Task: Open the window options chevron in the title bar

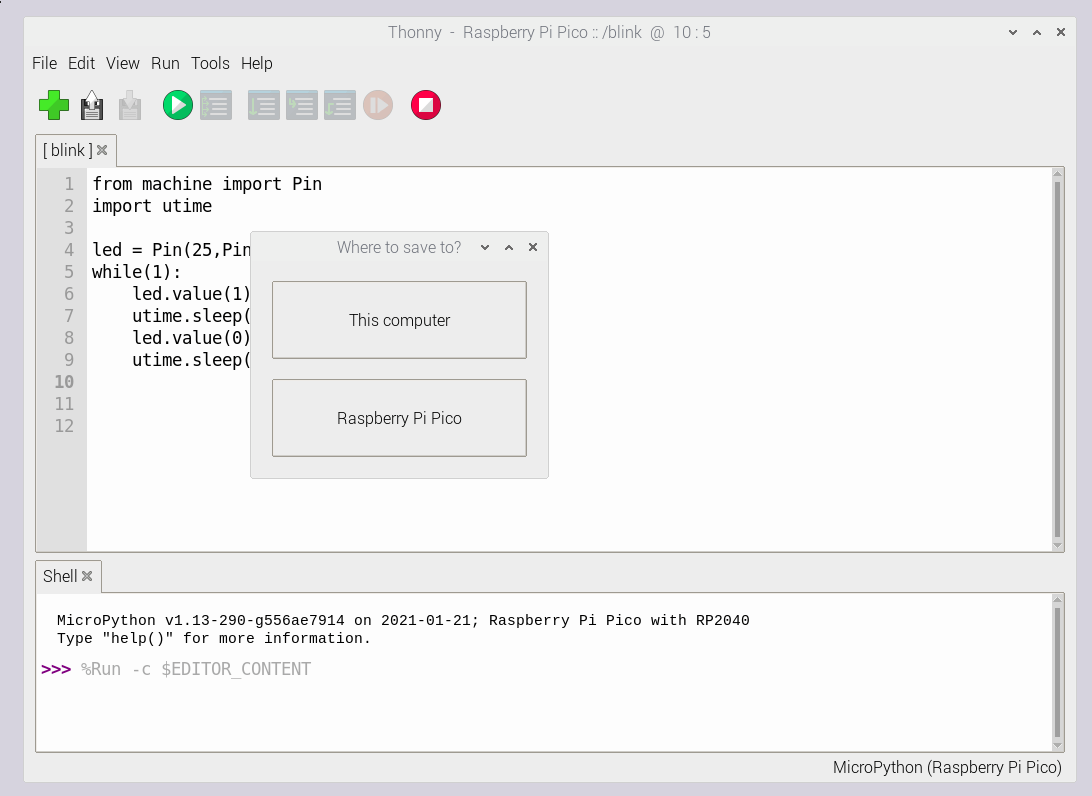Action: 1012,32
